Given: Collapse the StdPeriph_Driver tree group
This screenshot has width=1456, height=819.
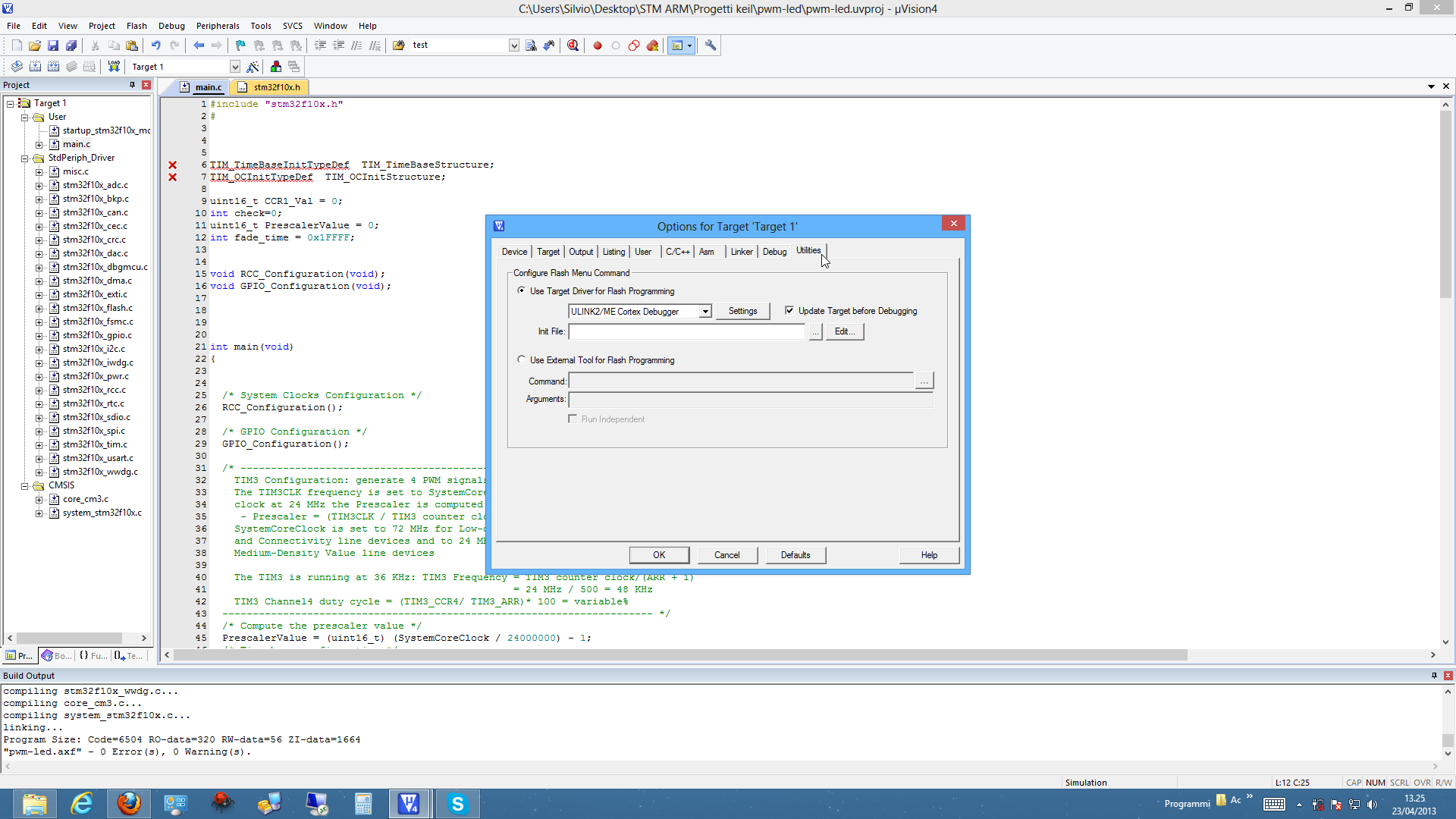Looking at the screenshot, I should tap(24, 158).
